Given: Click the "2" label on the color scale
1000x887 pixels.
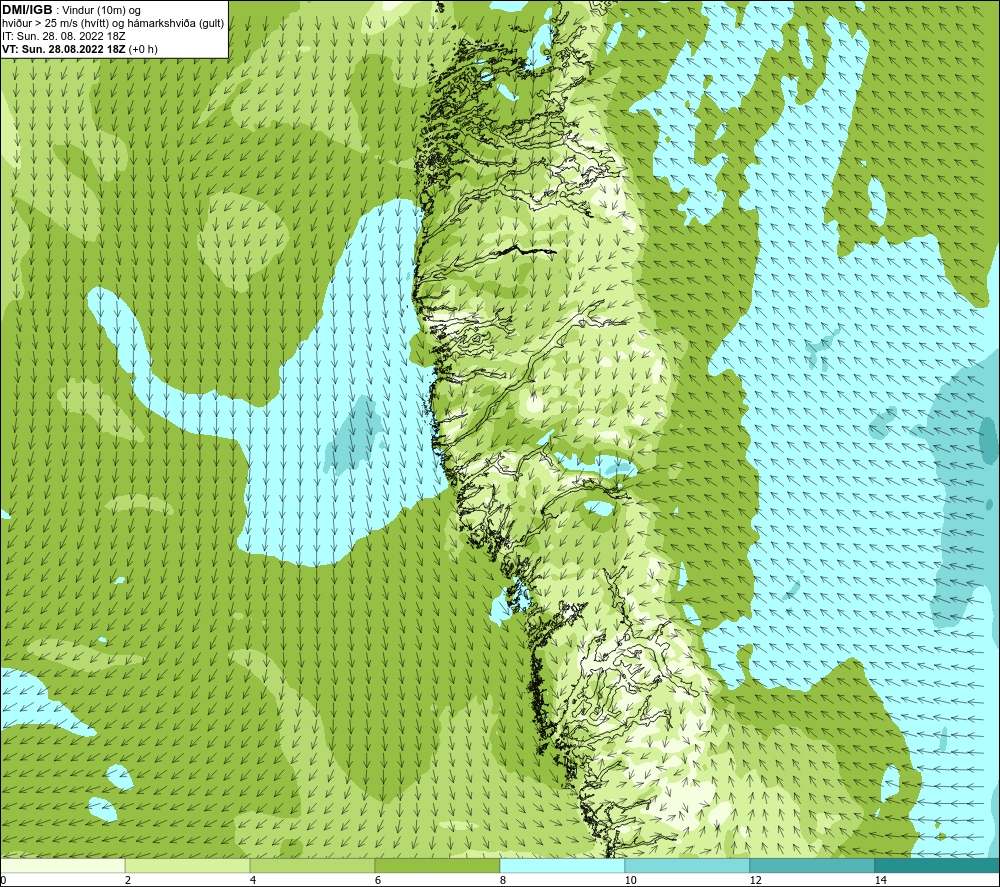Looking at the screenshot, I should click(128, 880).
